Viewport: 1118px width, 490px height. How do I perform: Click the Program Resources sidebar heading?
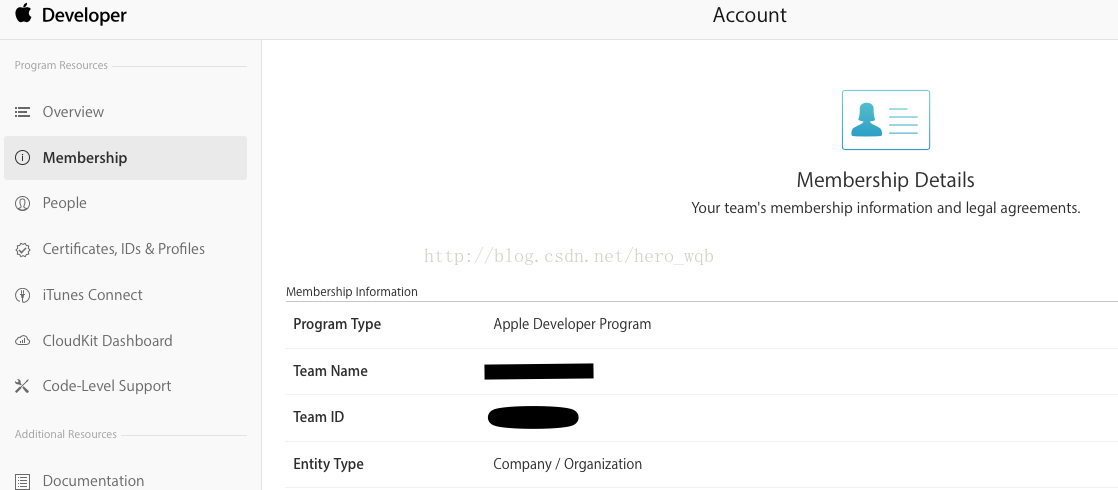point(61,66)
